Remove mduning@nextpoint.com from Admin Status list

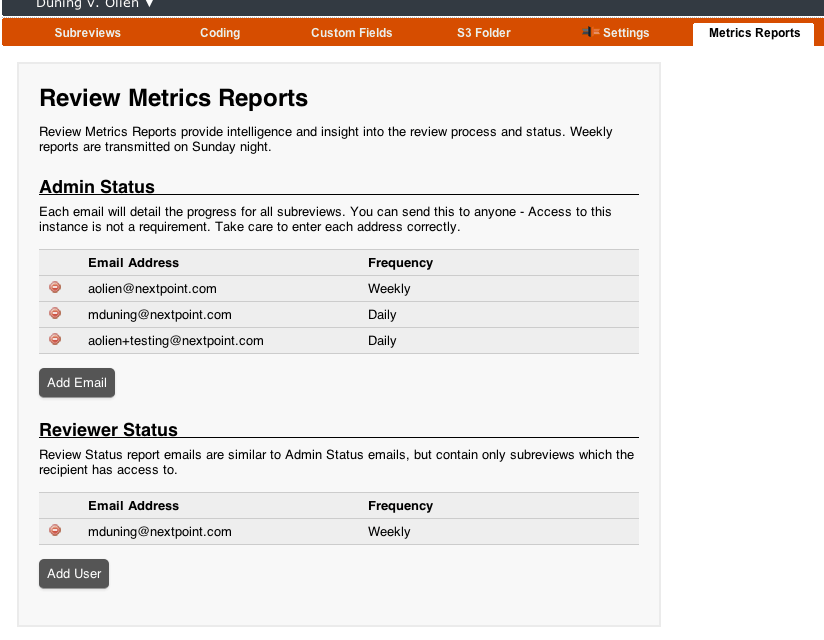pos(55,313)
